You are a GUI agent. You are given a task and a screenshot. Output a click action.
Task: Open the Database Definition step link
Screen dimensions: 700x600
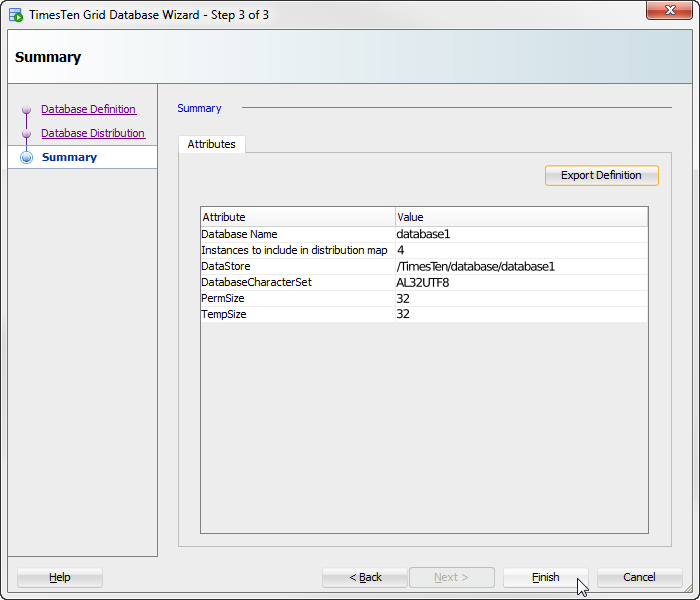(x=88, y=109)
